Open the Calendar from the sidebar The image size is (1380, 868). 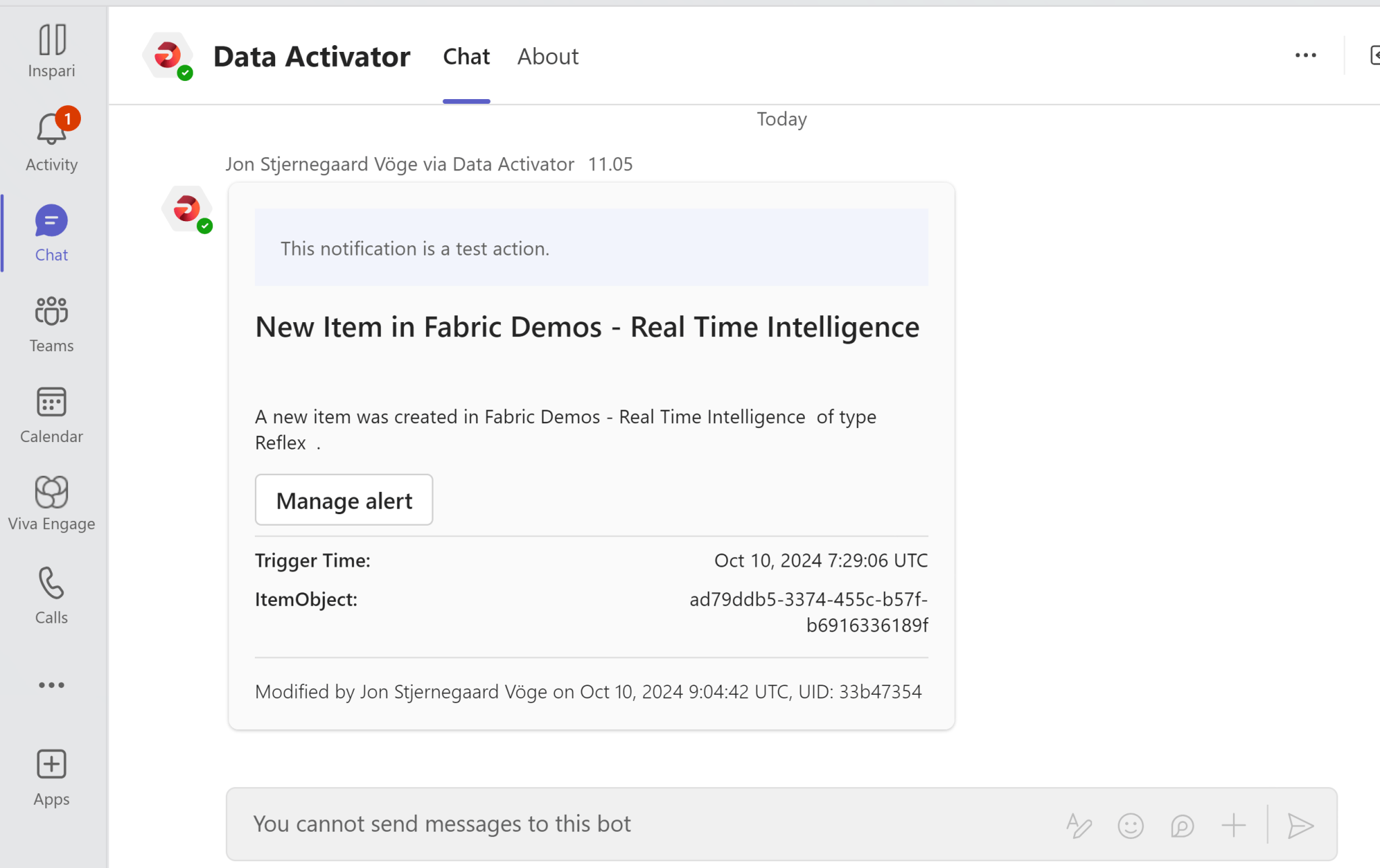(x=51, y=413)
